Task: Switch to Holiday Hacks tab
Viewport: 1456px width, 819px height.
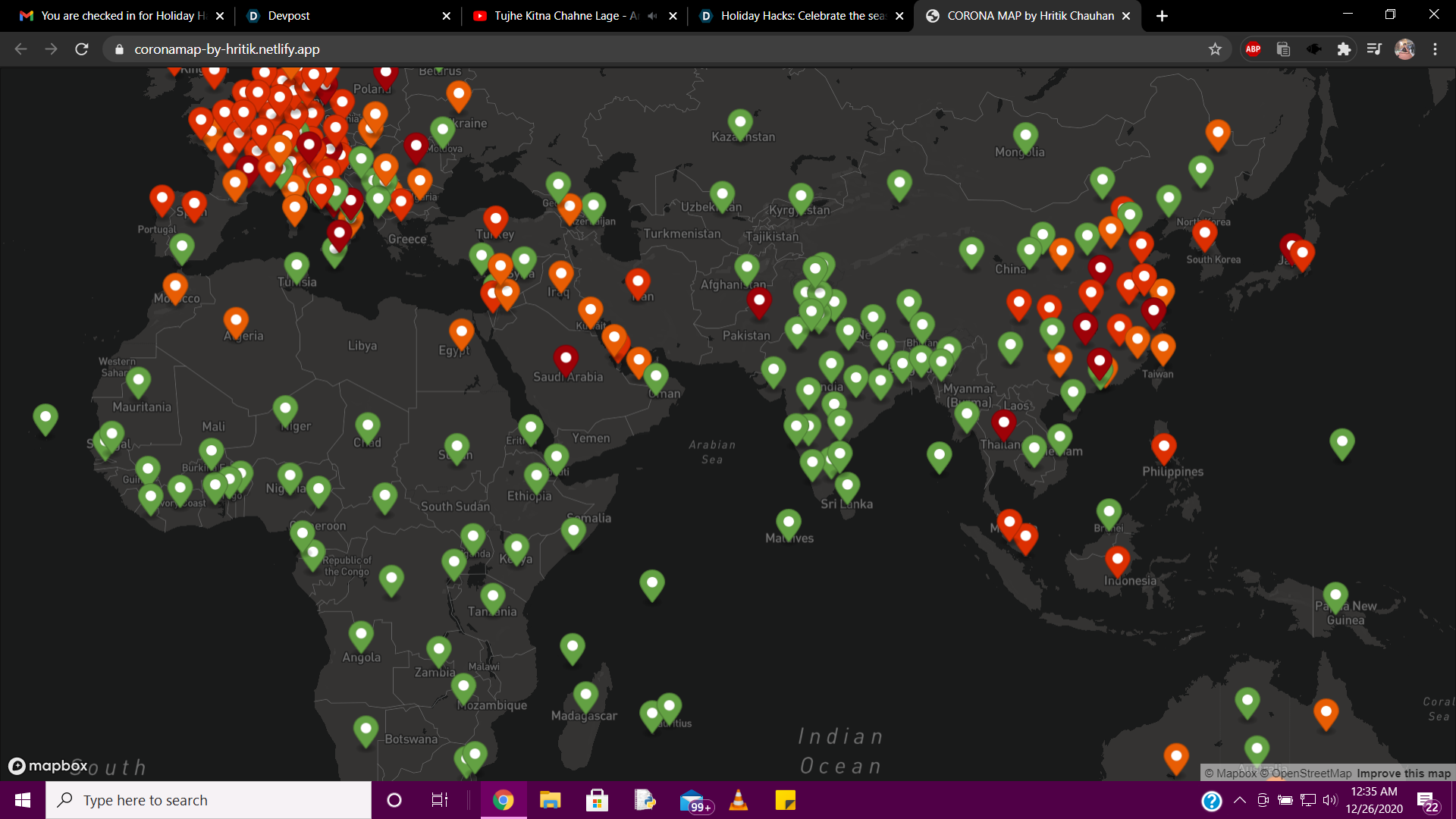Action: tap(801, 16)
